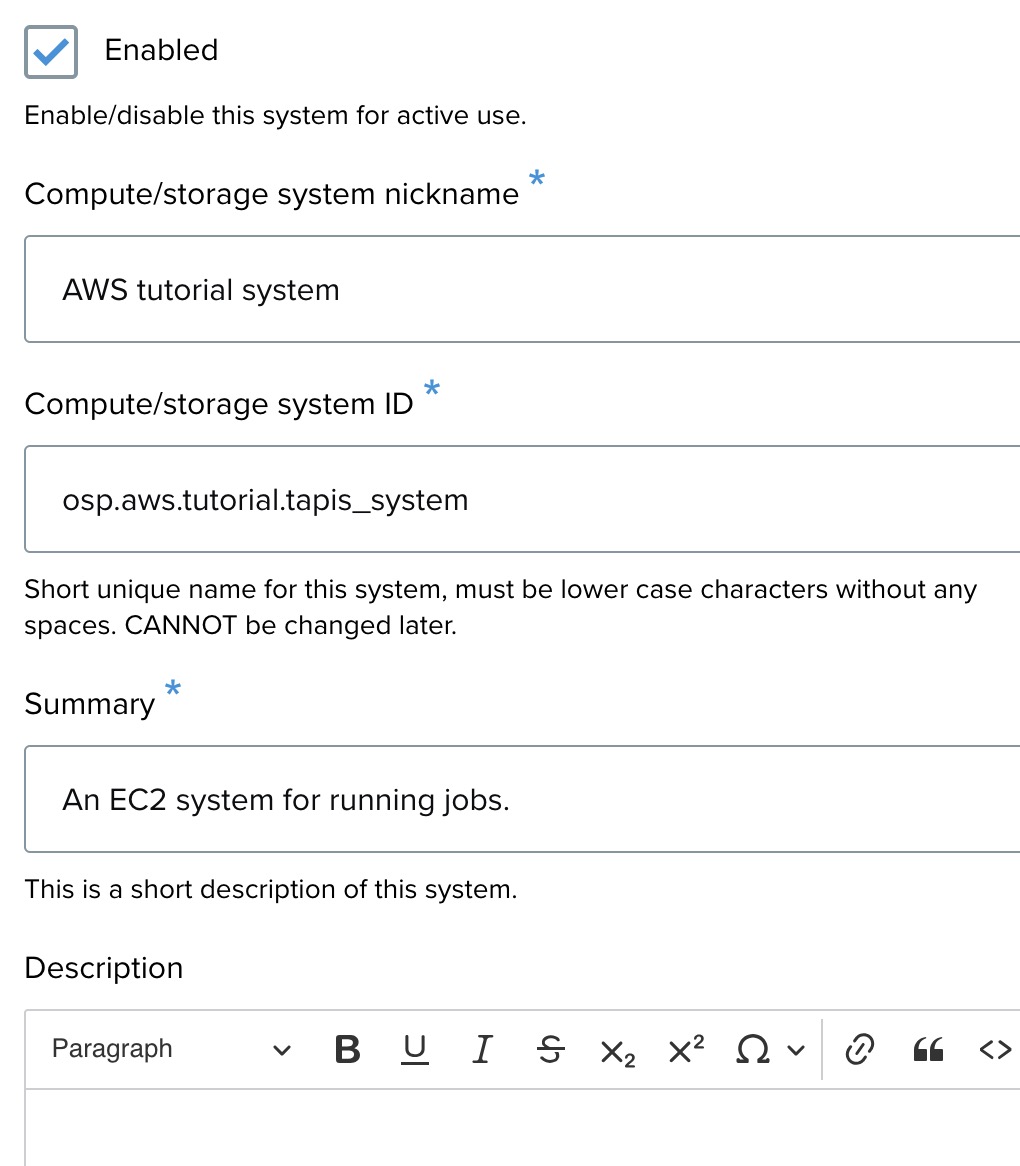Select the subscript button
Viewport: 1020px width, 1166px height.
pos(617,1050)
